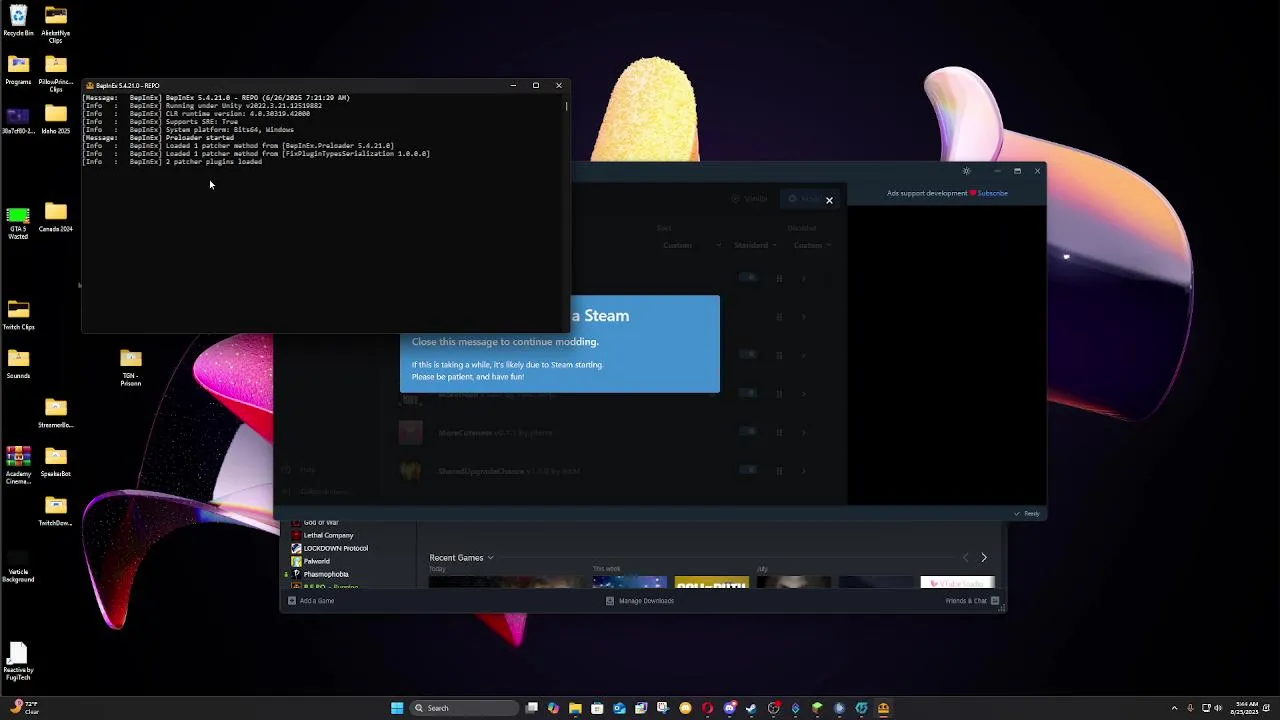Open Steam from the taskbar

point(751,708)
